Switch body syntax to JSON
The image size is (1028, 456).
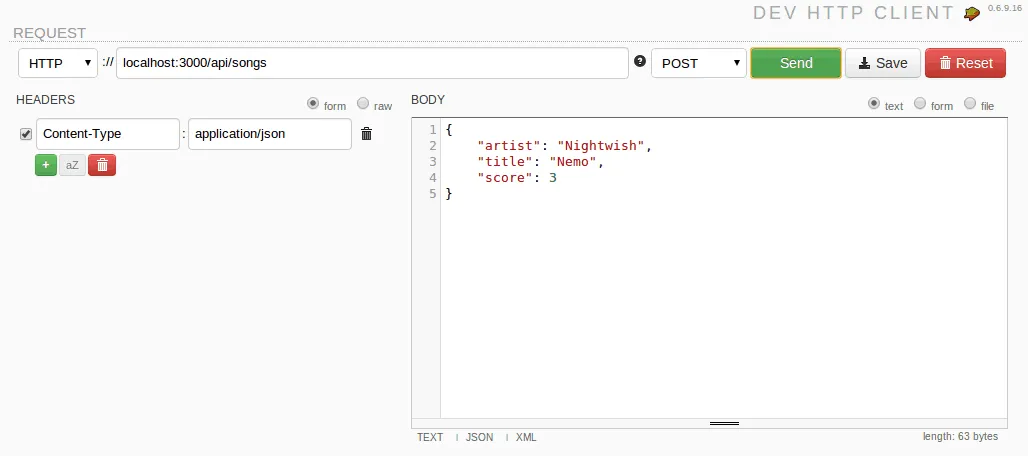[480, 437]
